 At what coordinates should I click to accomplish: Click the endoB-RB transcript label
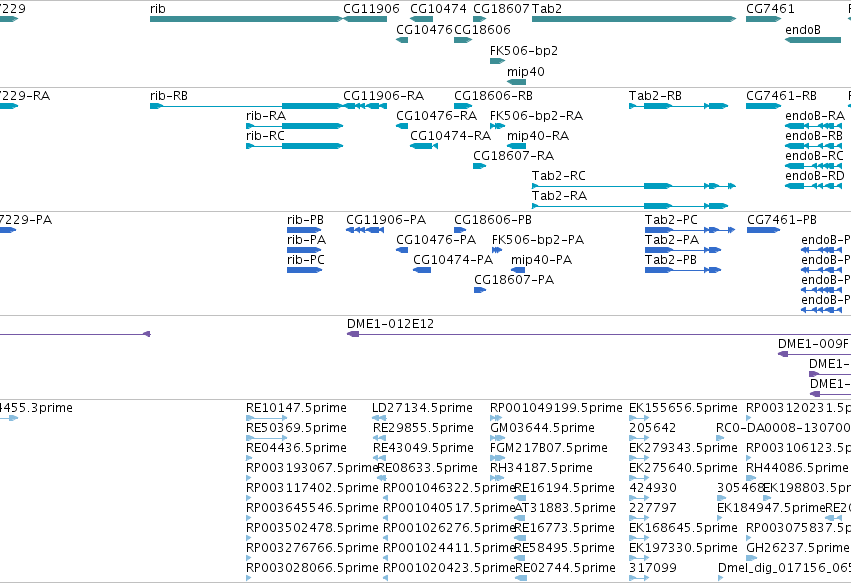[x=814, y=136]
